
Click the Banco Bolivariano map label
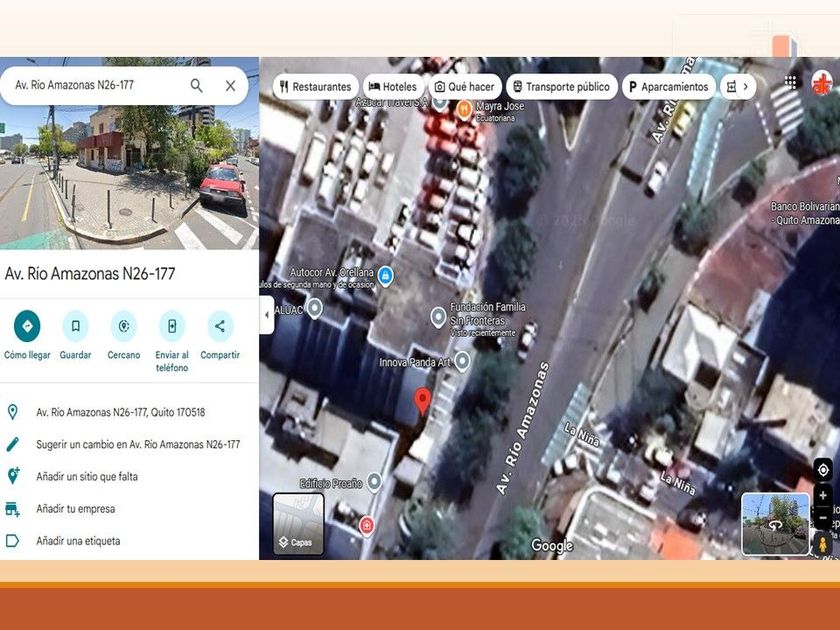[805, 213]
